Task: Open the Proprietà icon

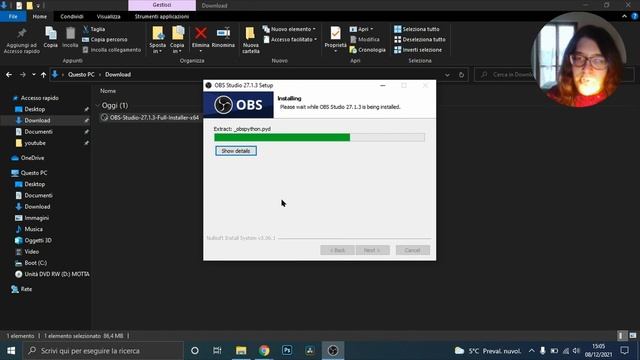Action: (336, 33)
